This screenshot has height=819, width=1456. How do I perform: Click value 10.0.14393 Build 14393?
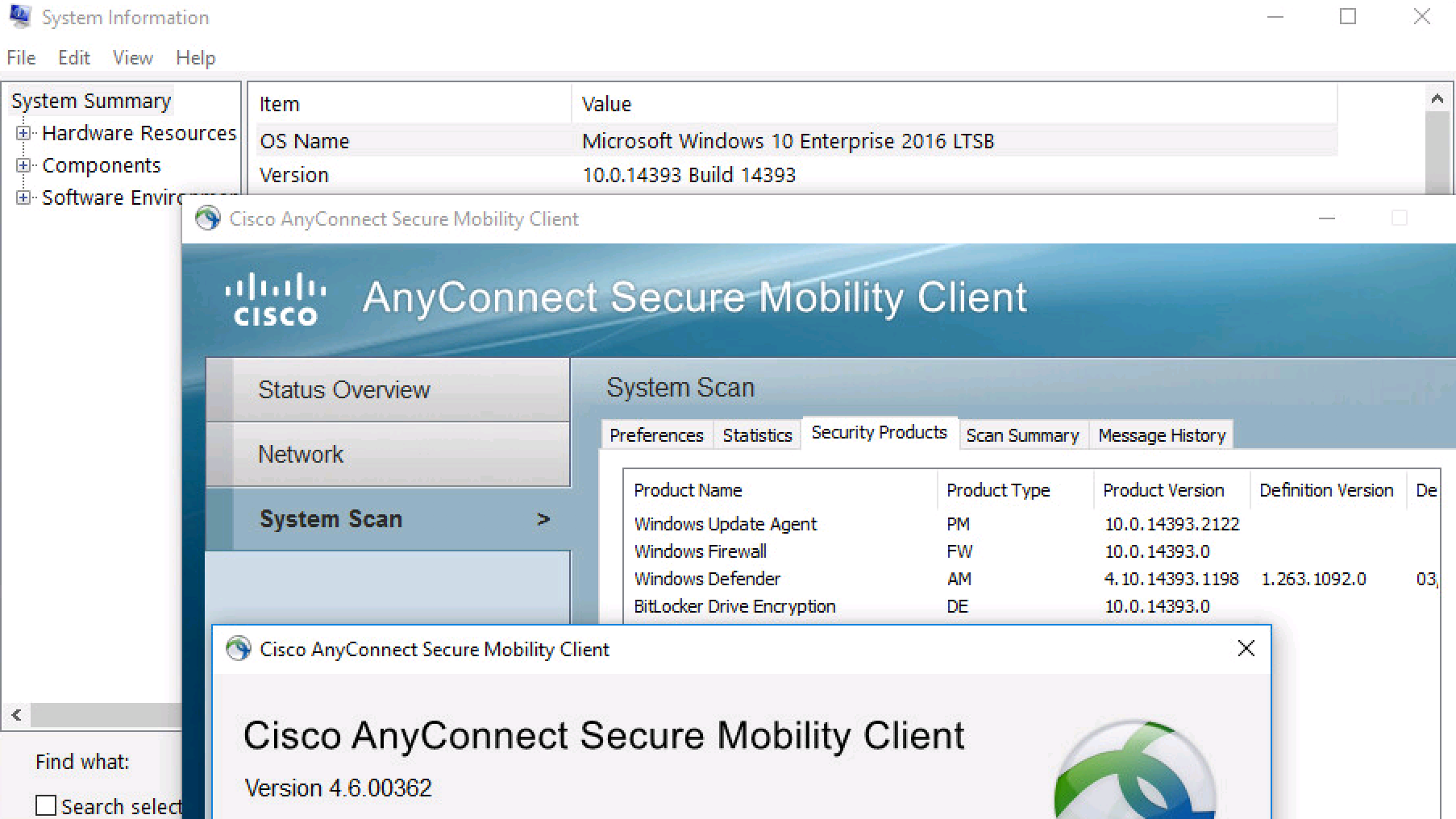coord(688,175)
